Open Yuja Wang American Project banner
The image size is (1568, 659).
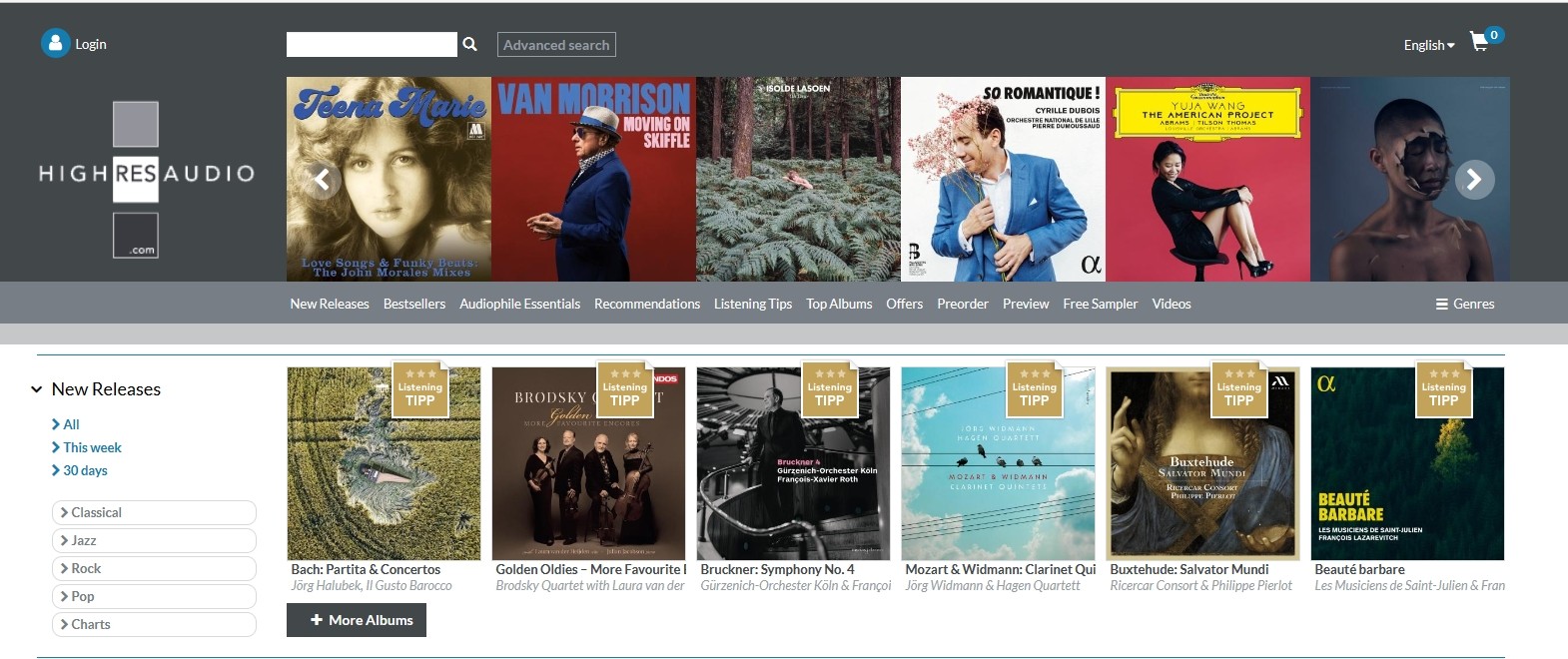point(1207,180)
